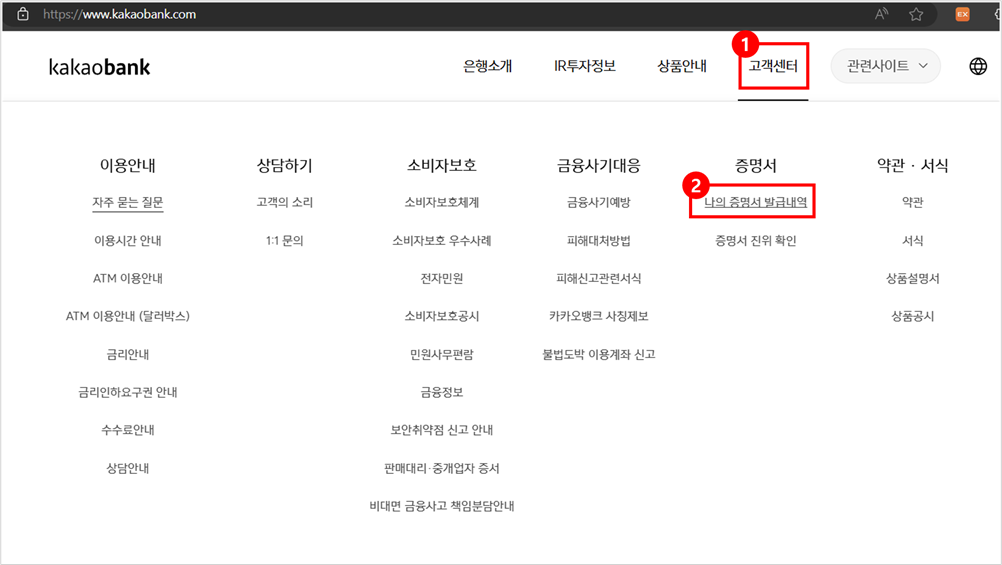Viewport: 1002px width, 565px height.
Task: Open 피해신고관련서식 link
Action: (599, 278)
